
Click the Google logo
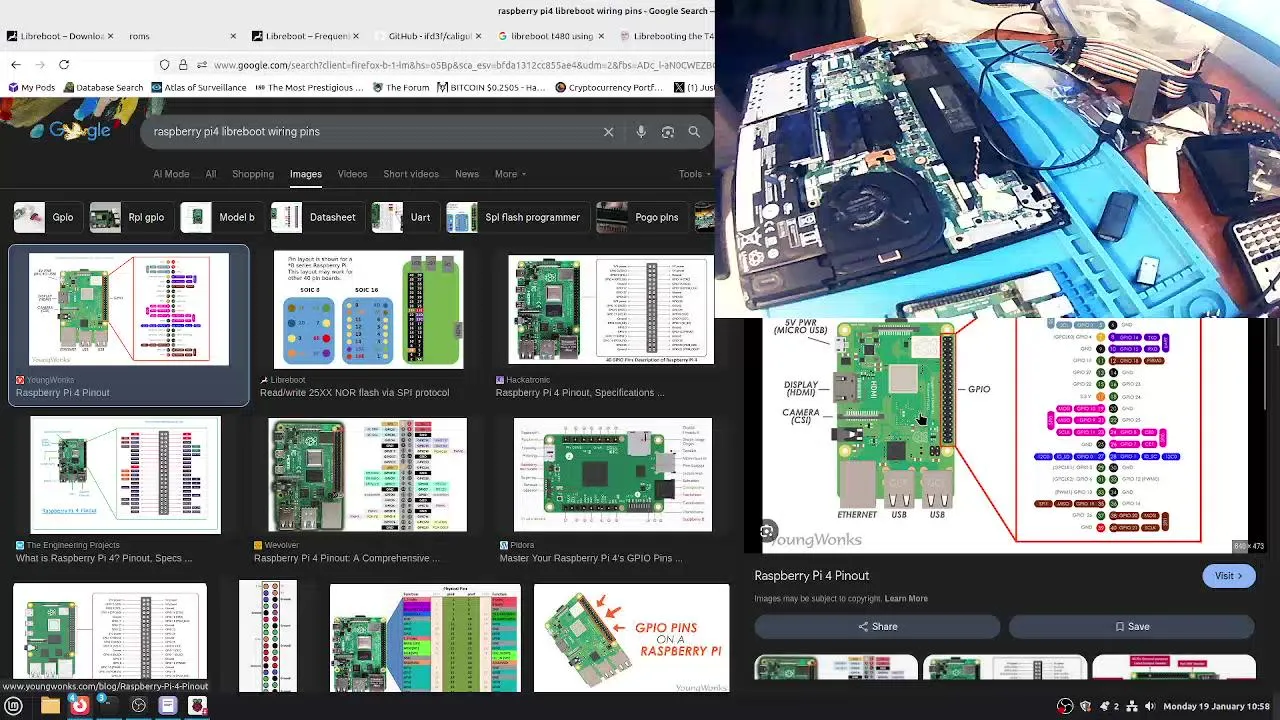pos(80,131)
